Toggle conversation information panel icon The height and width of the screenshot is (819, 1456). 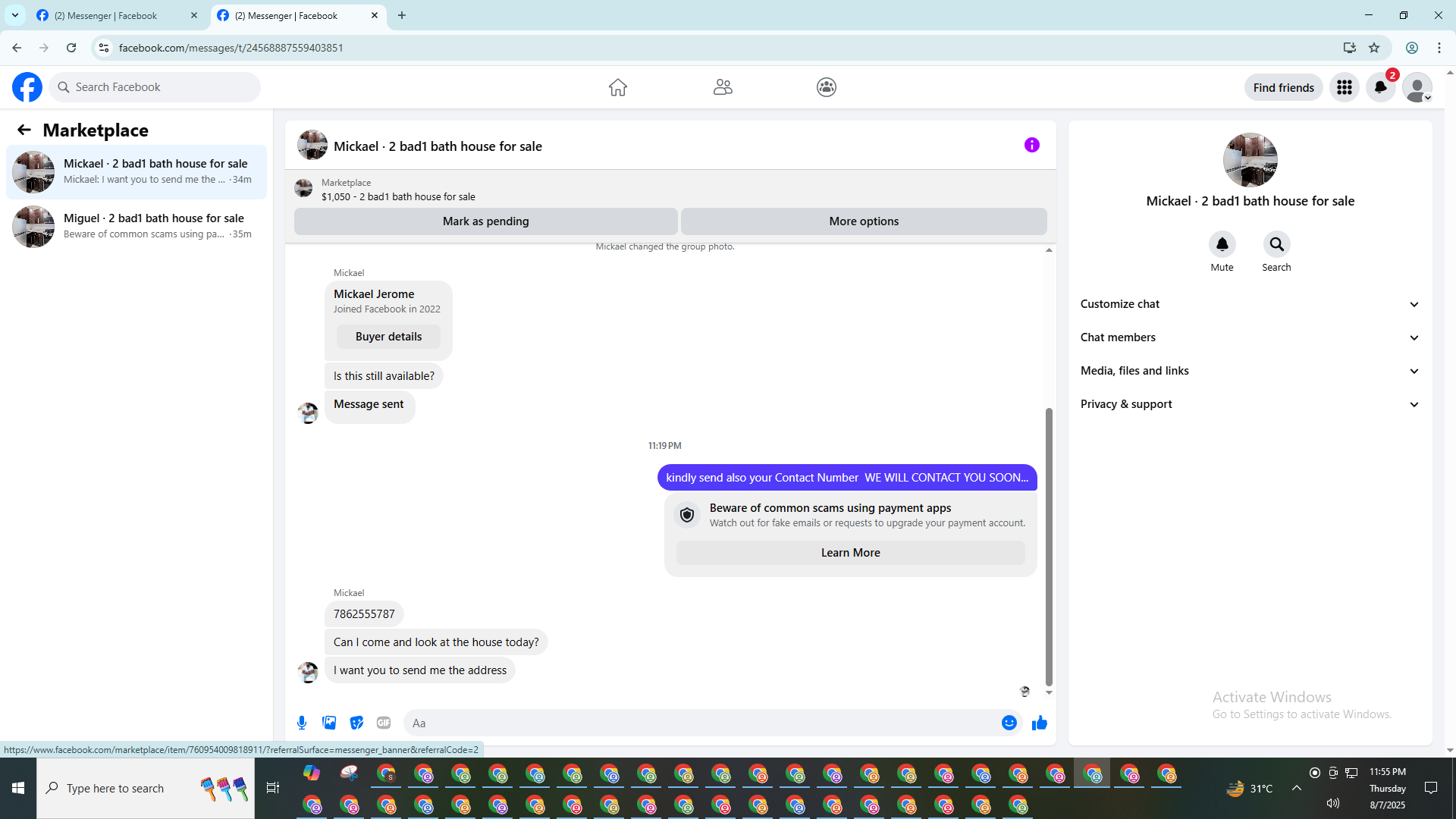tap(1031, 145)
